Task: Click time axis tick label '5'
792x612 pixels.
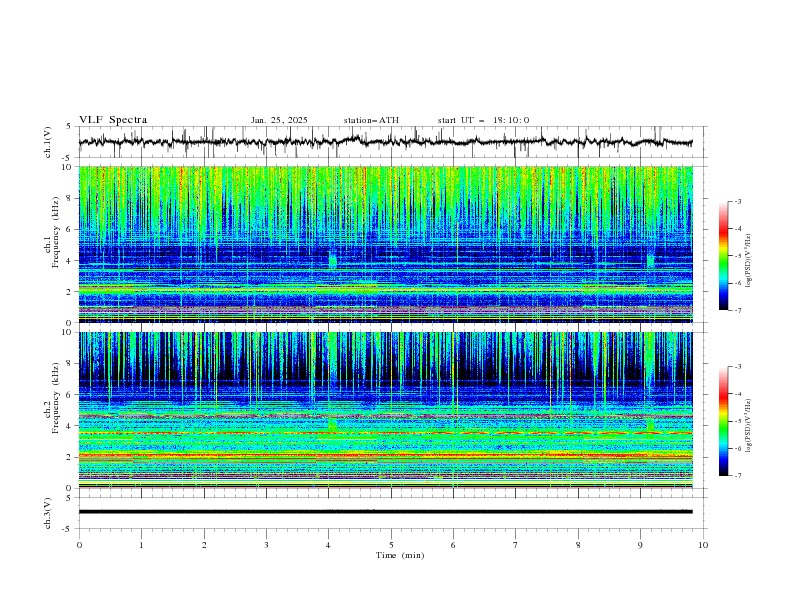Action: click(391, 545)
